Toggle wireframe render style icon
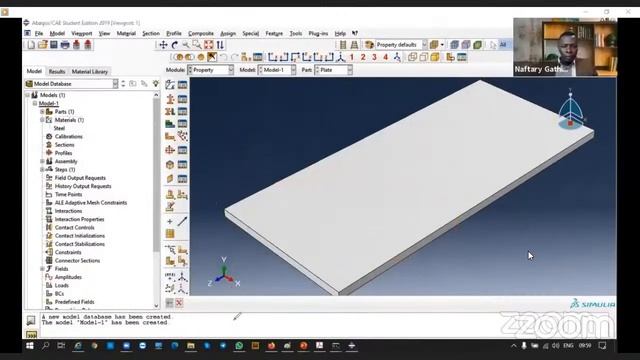The height and width of the screenshot is (360, 640). (x=412, y=57)
